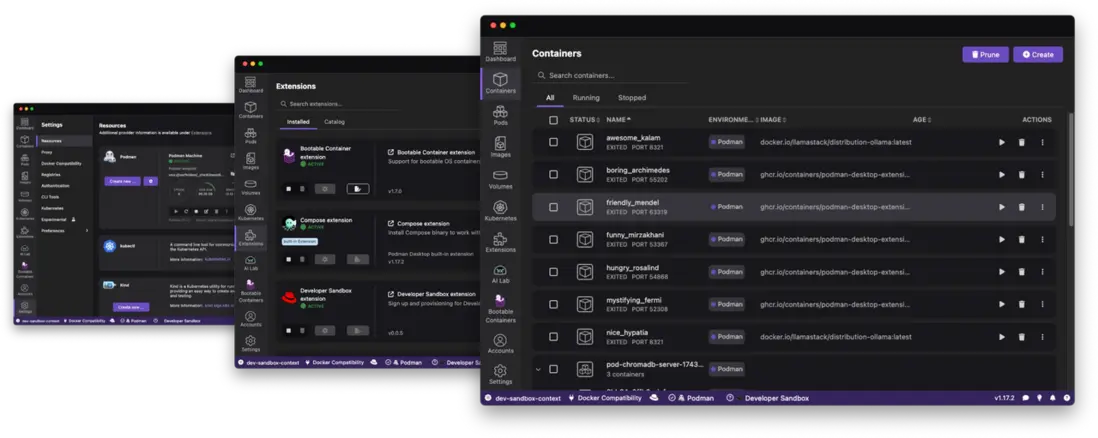Open help icon in the status bar

pyautogui.click(x=1066, y=398)
